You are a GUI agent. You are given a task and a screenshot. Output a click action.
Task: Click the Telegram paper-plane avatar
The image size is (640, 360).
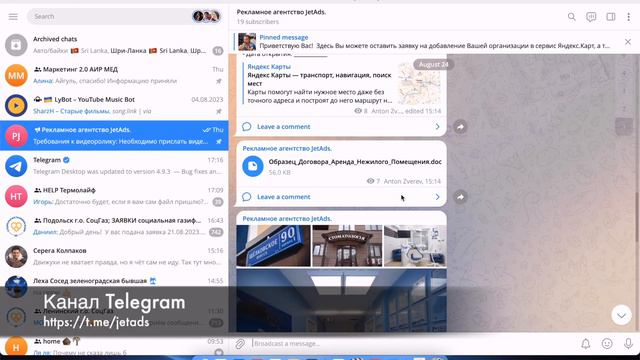[x=16, y=166]
